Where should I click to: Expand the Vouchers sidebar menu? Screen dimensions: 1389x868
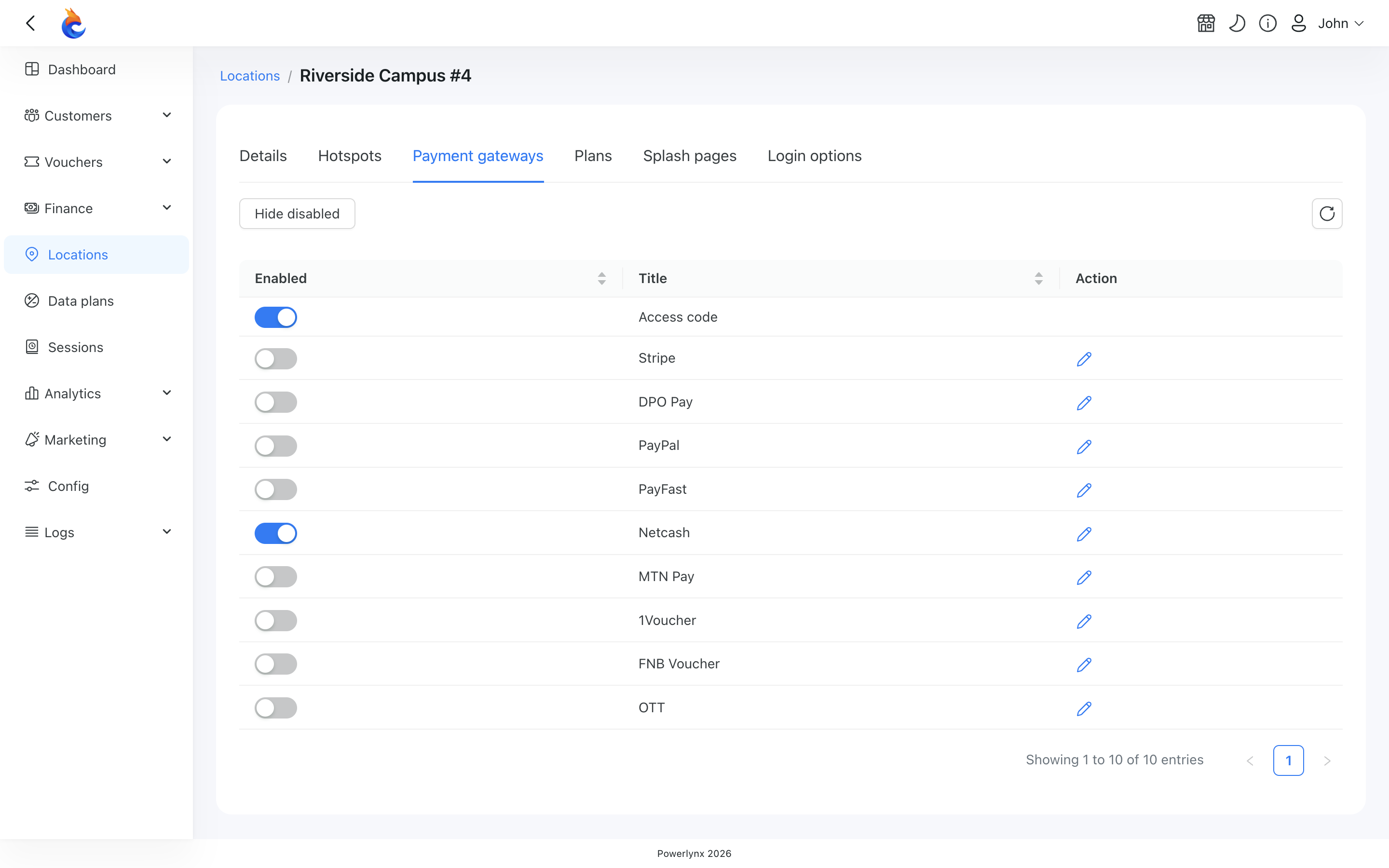click(96, 162)
